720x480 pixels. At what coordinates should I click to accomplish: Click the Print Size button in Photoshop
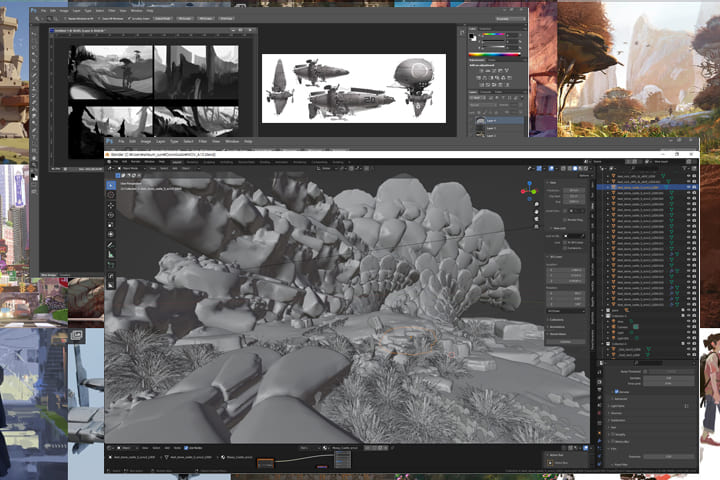point(226,19)
